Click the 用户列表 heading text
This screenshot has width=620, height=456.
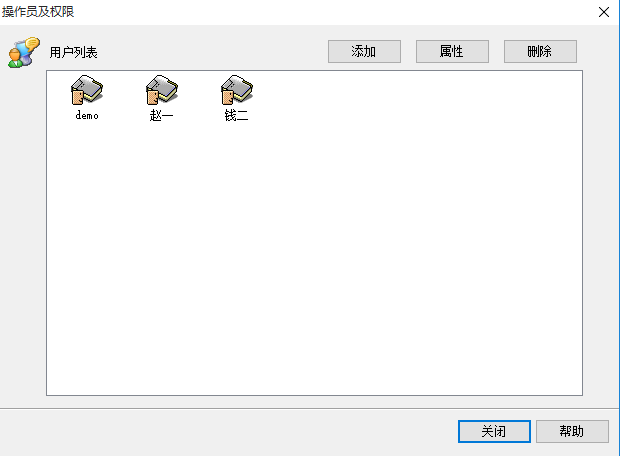[74, 52]
